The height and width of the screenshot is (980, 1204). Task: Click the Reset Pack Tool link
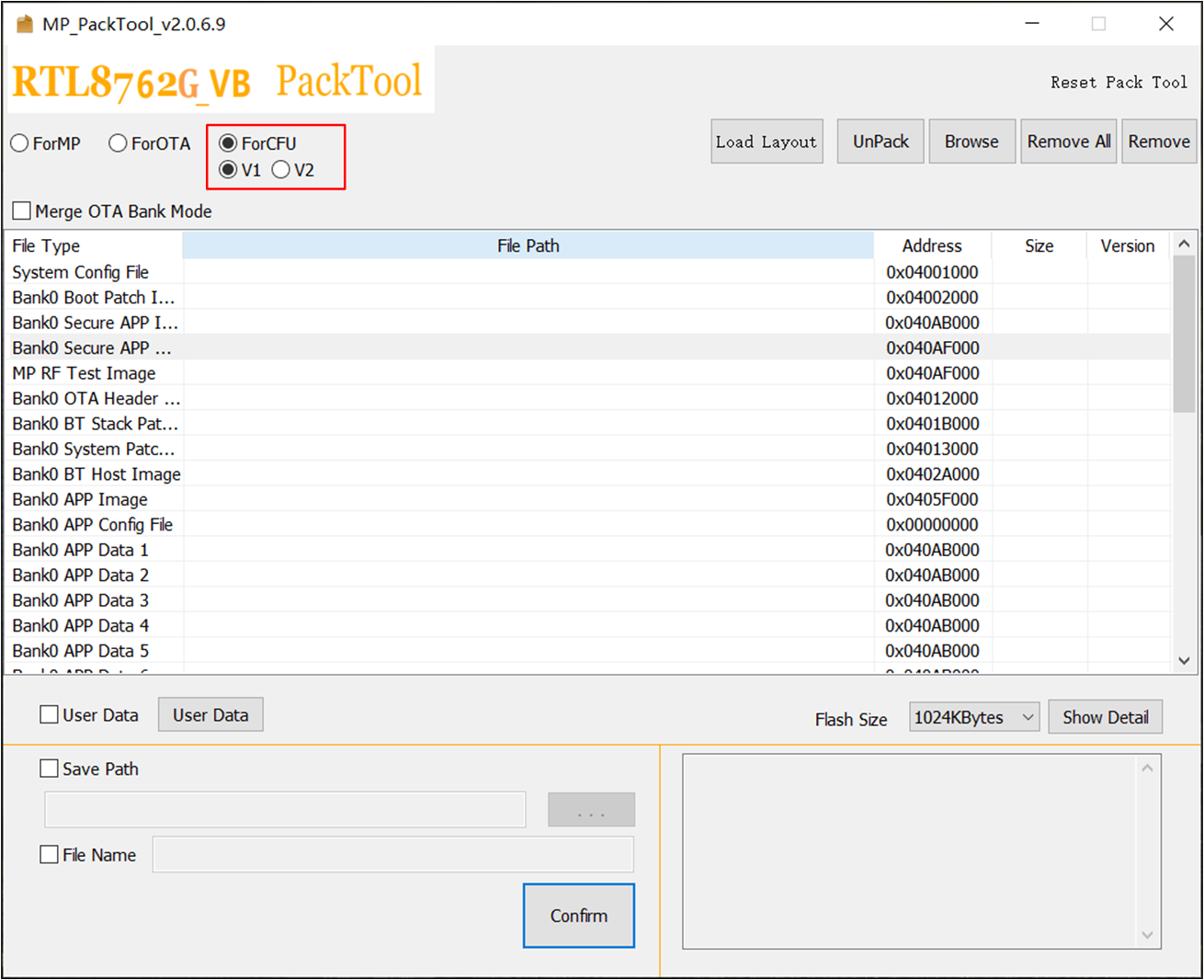click(x=1119, y=83)
